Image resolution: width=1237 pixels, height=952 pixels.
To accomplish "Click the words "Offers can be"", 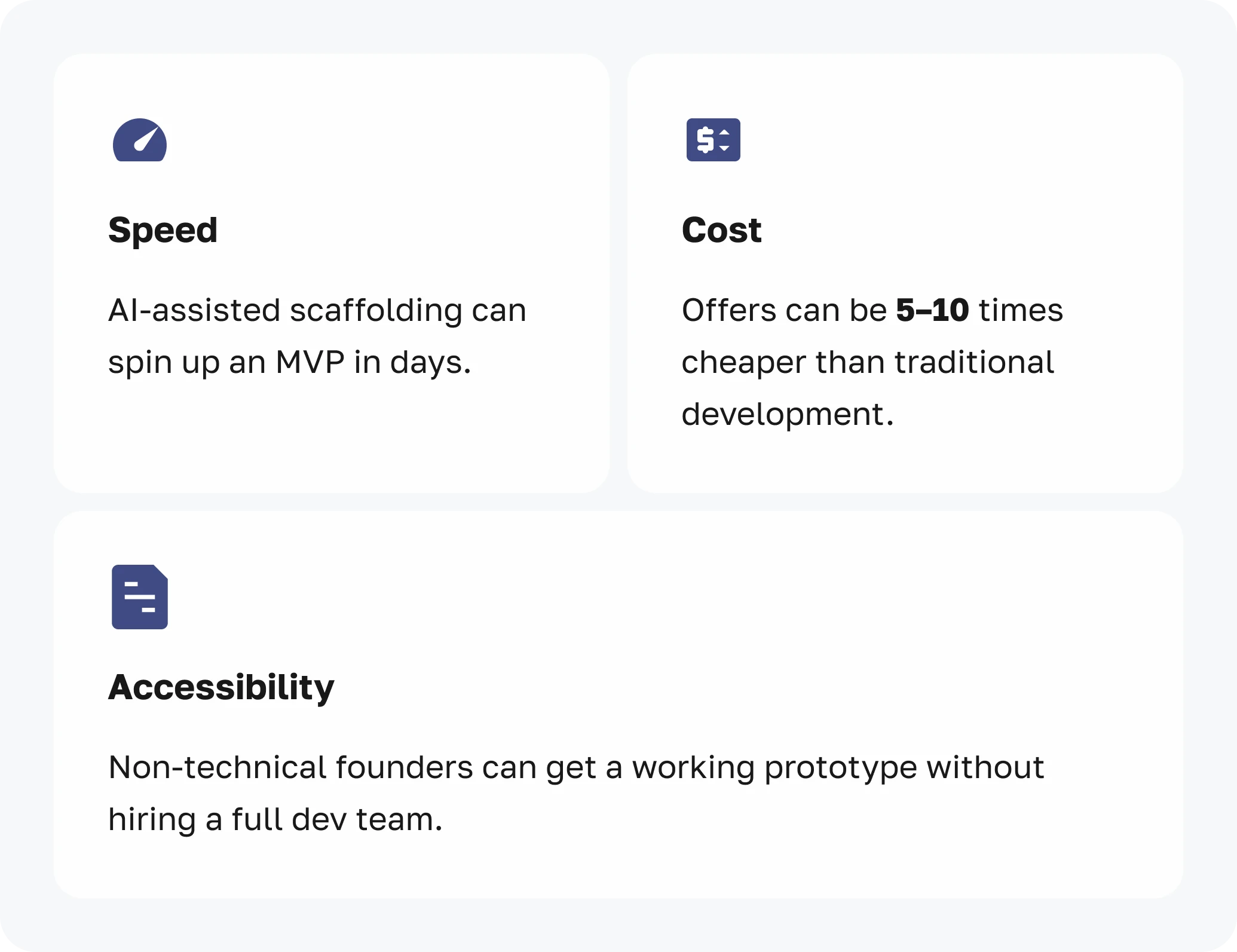I will coord(784,310).
